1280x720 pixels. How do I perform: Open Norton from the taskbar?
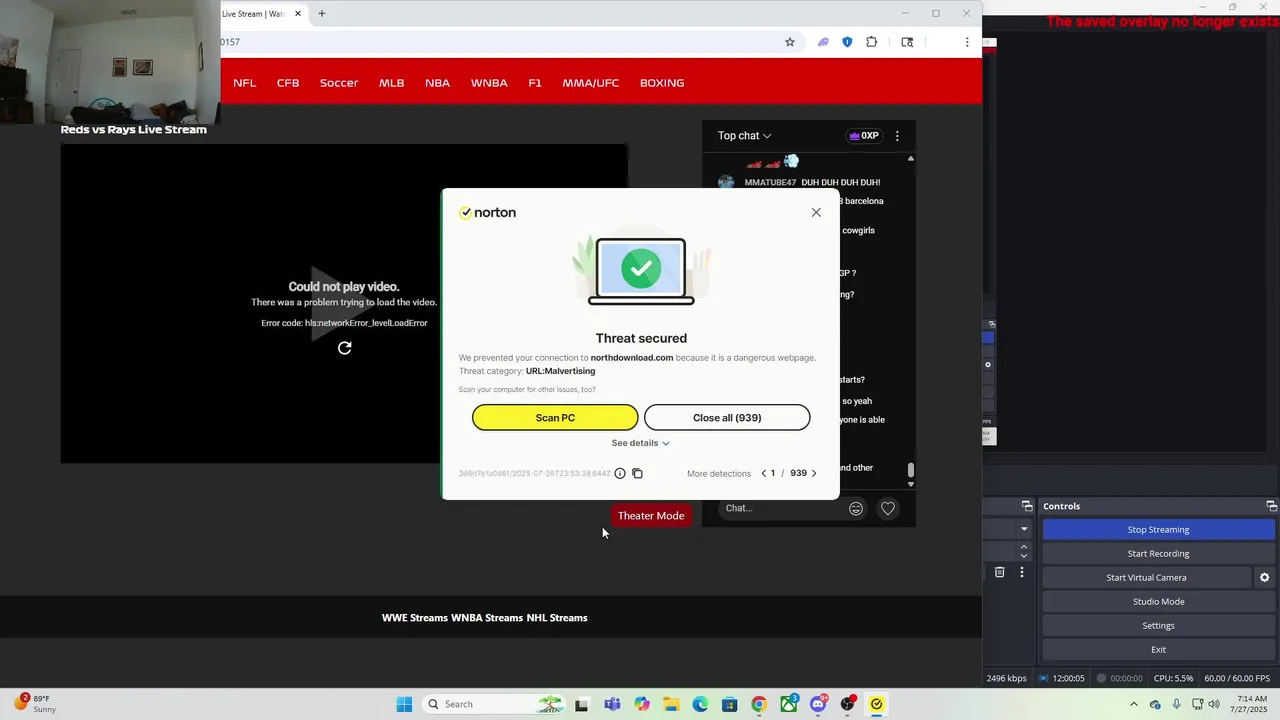[x=877, y=704]
